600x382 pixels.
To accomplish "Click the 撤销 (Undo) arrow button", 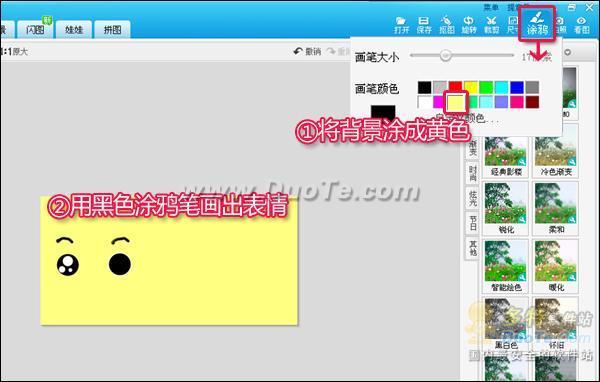I will 307,51.
